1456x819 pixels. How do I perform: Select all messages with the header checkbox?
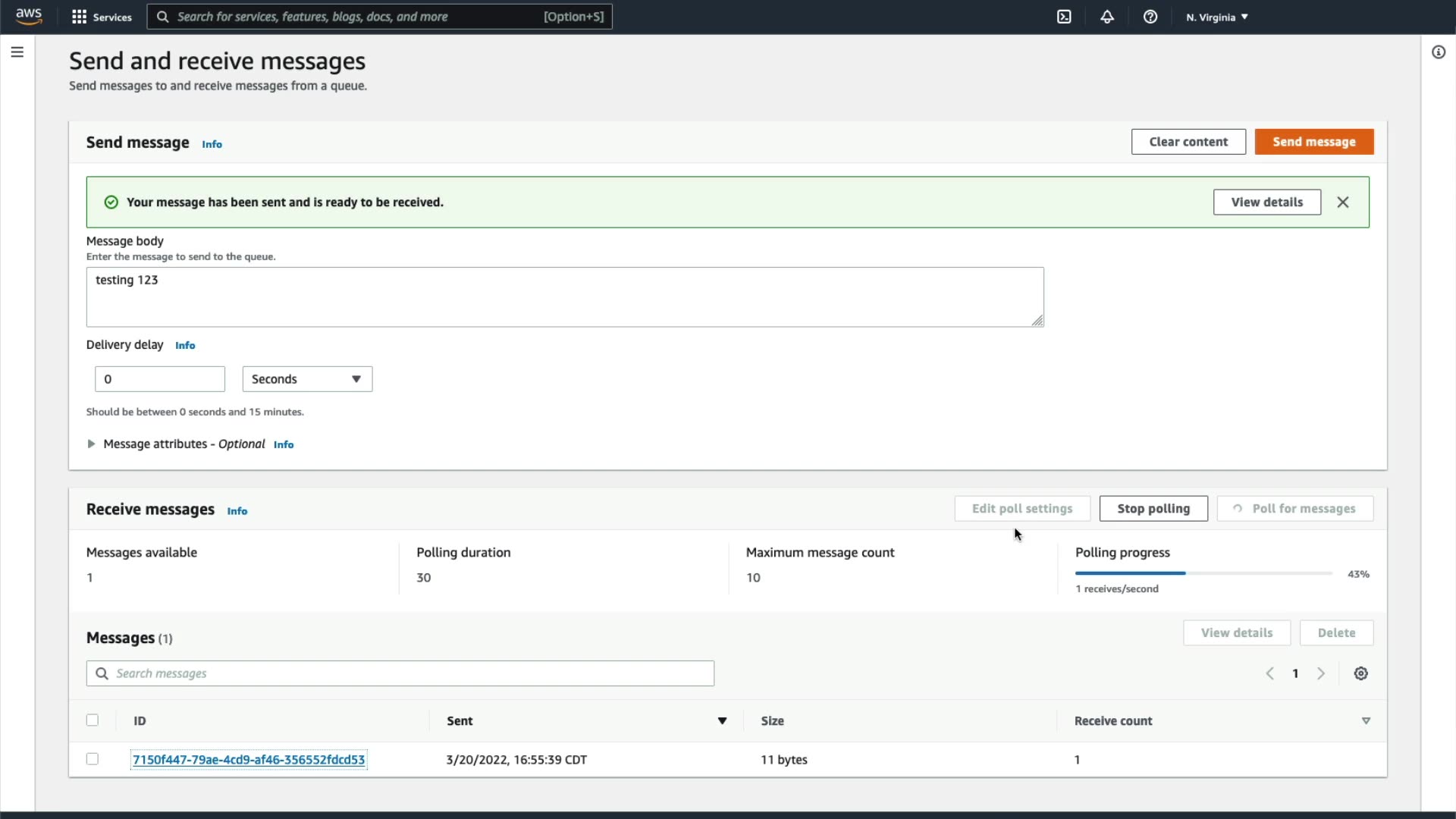point(93,720)
